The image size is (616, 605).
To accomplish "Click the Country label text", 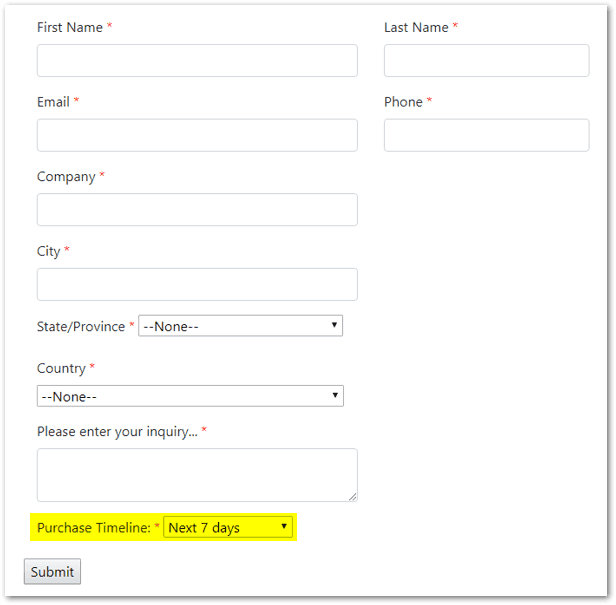I will [61, 368].
